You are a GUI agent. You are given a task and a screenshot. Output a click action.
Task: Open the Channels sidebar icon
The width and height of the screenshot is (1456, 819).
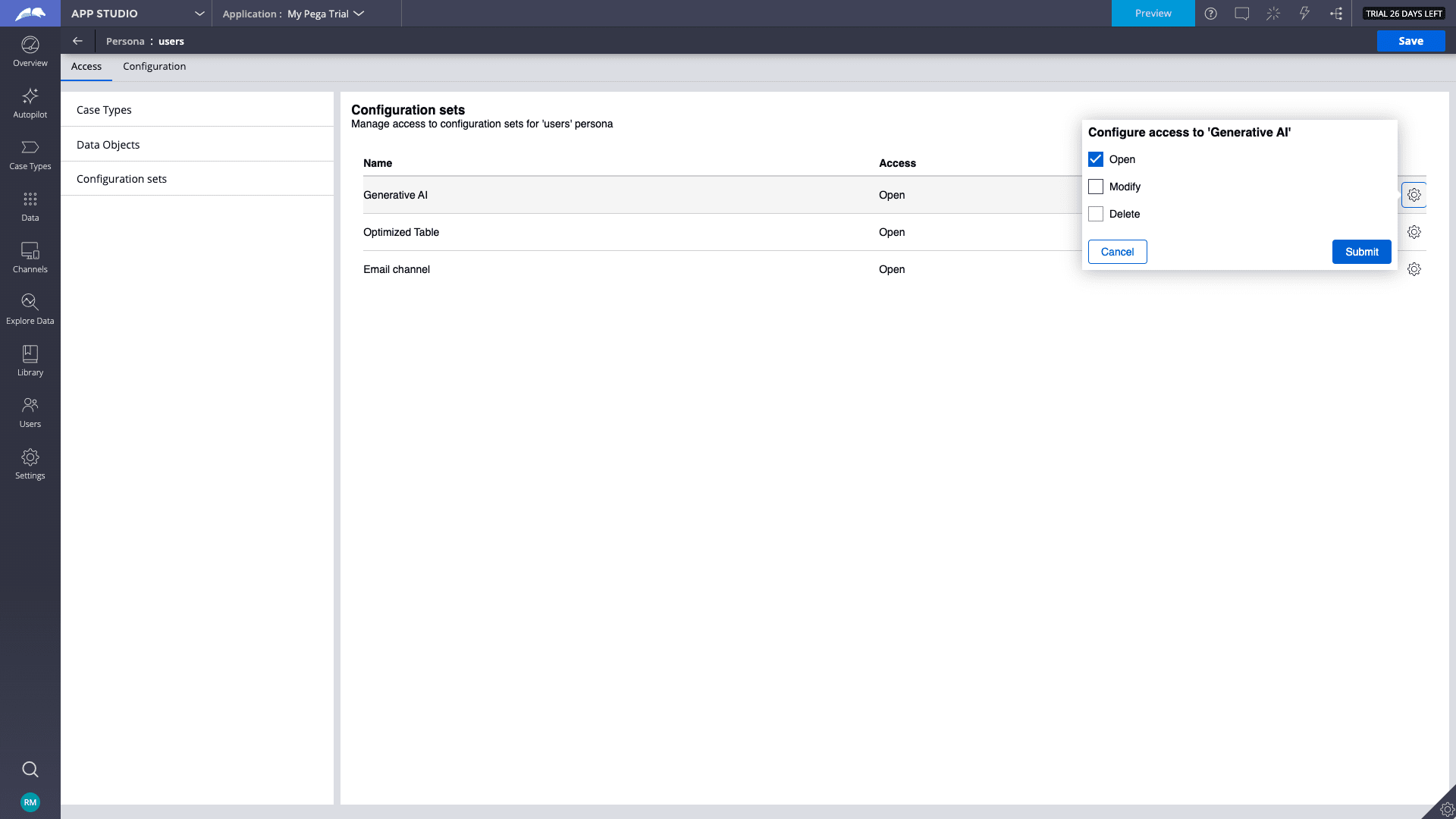pyautogui.click(x=30, y=259)
